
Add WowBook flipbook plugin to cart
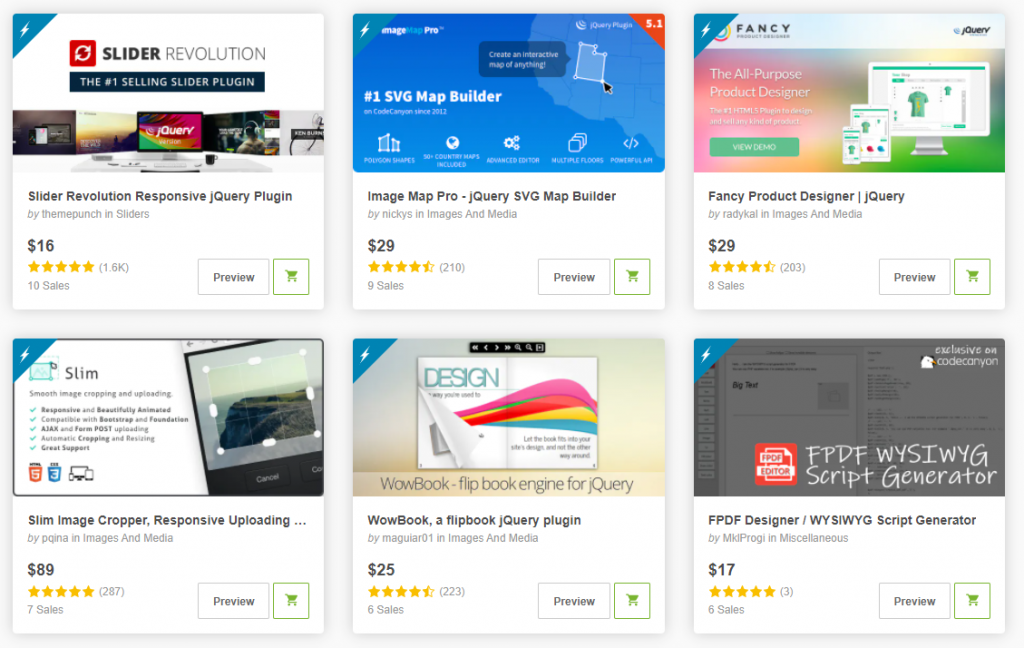[x=632, y=601]
